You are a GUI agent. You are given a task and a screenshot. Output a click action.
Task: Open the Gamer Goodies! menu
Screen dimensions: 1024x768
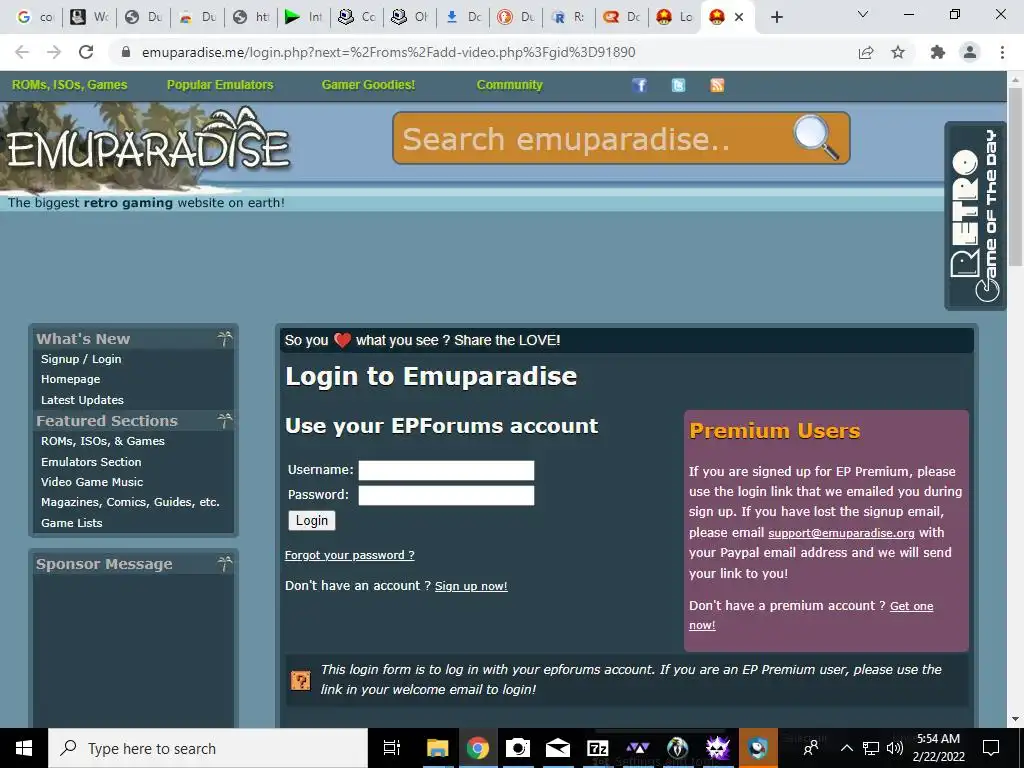click(368, 85)
